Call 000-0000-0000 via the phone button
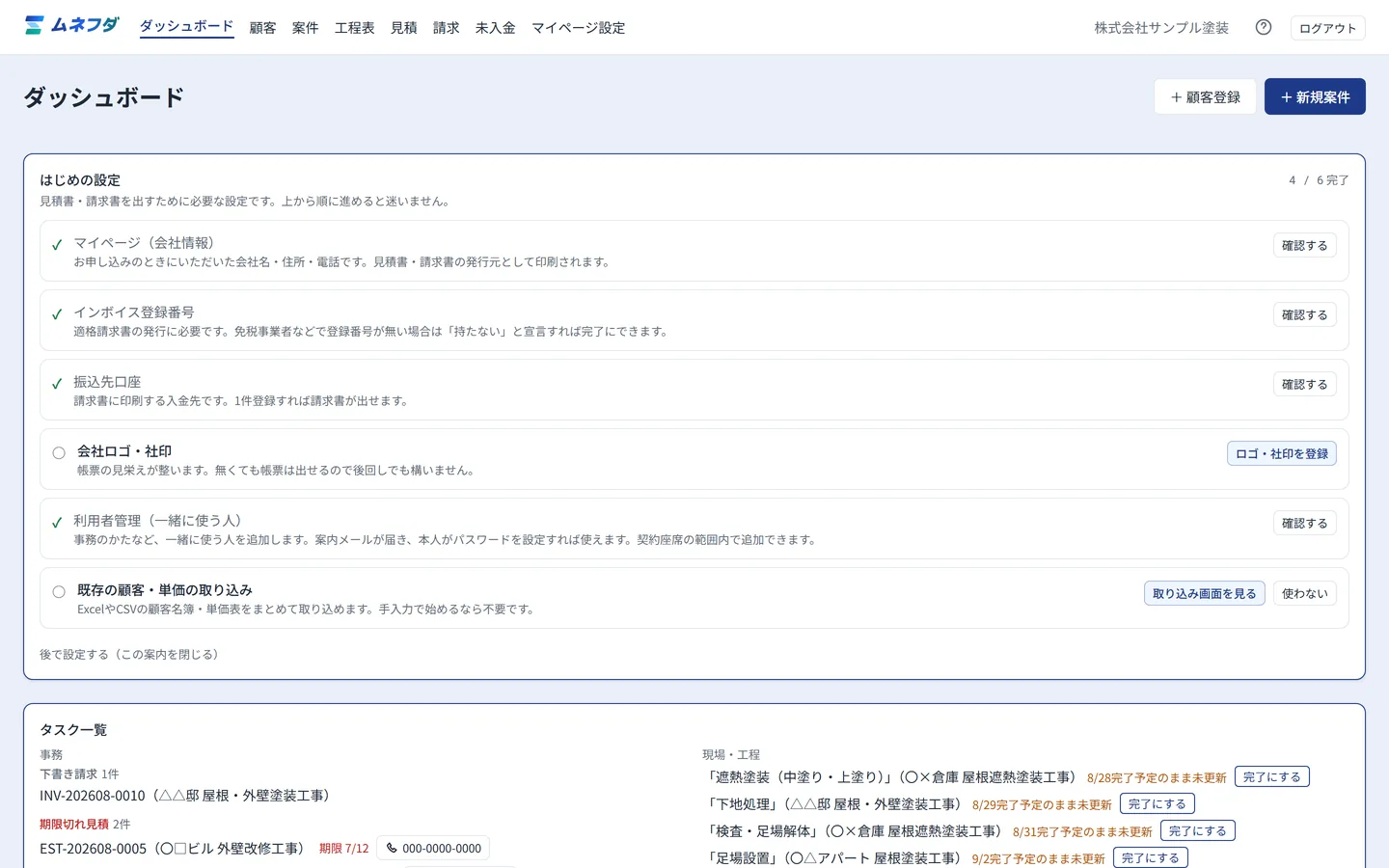 433,849
